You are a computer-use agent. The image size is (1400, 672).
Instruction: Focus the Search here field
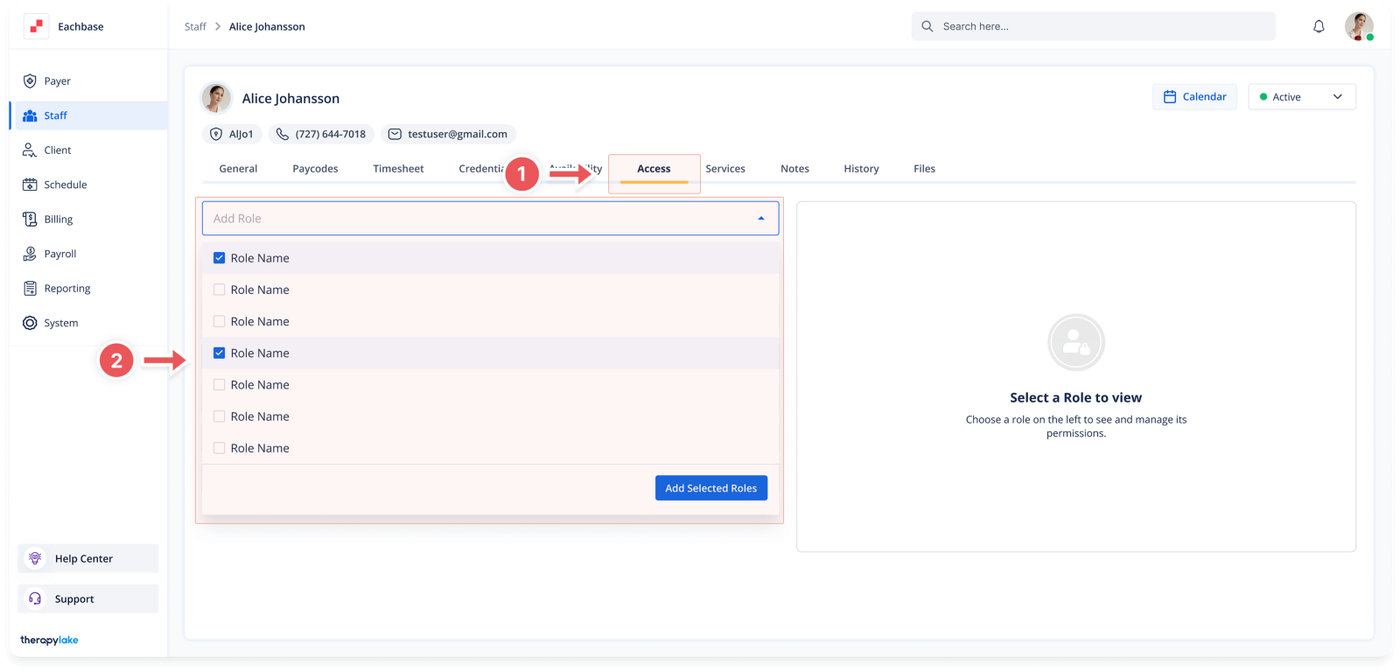coord(1093,26)
